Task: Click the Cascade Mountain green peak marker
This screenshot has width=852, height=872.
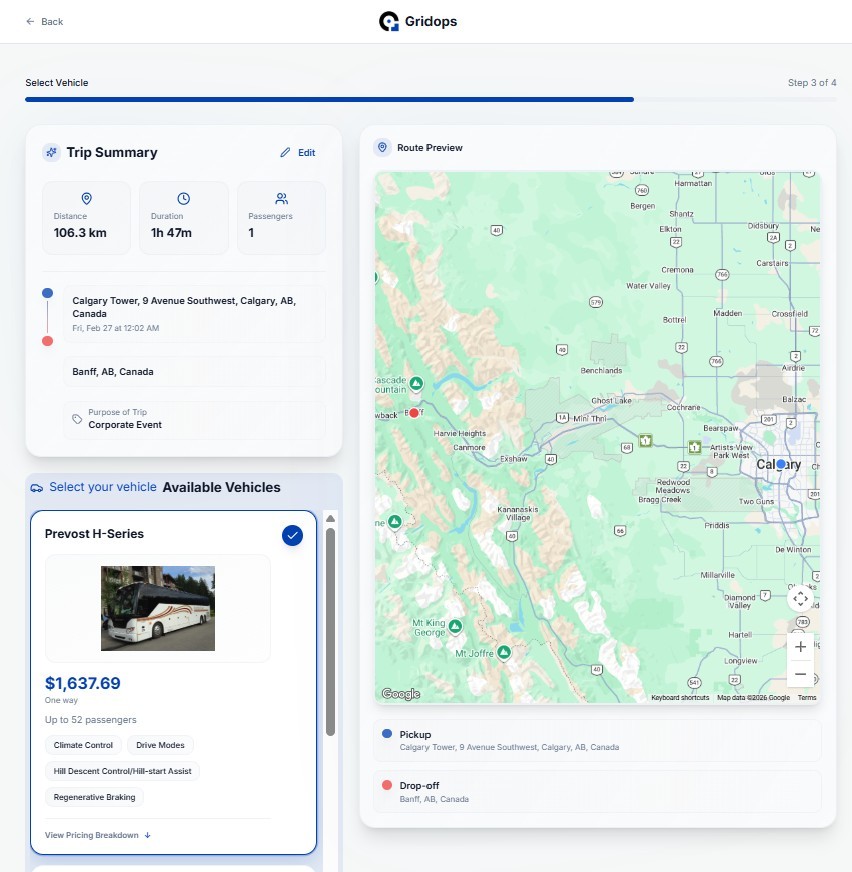Action: 416,383
